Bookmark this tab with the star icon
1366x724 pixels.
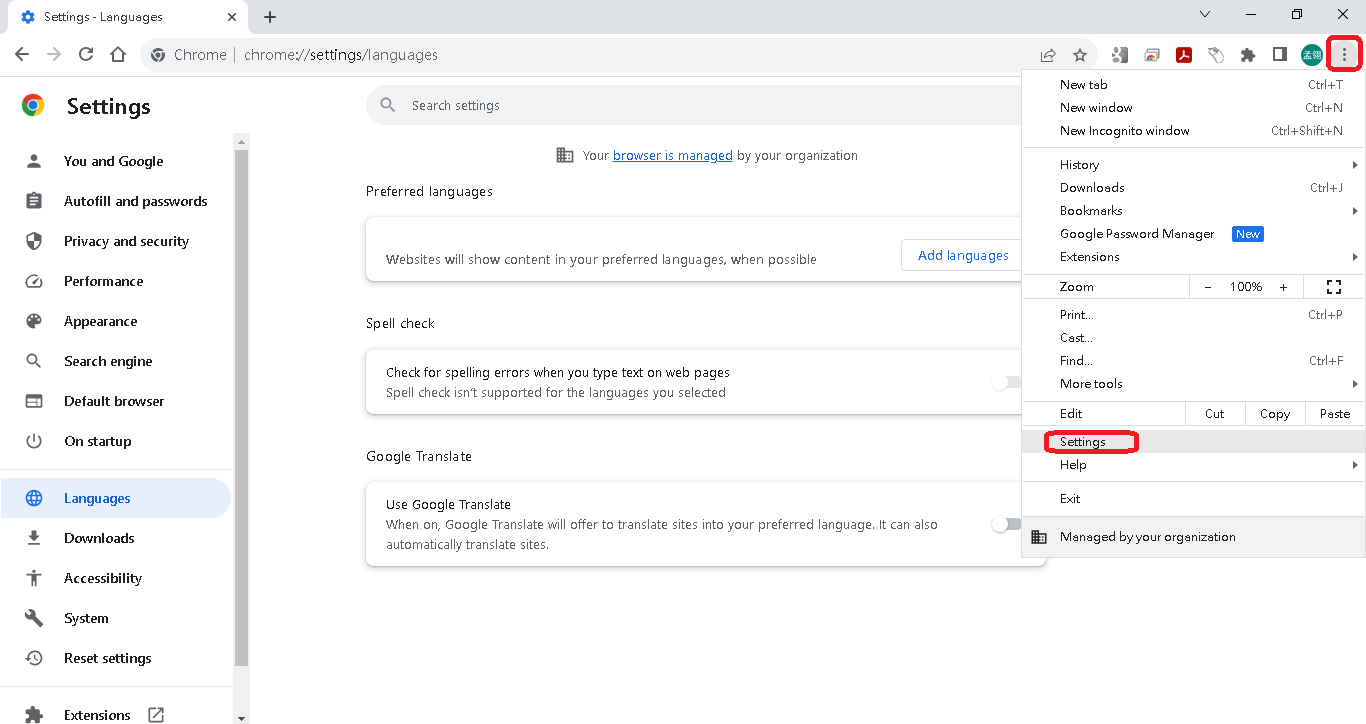[x=1080, y=55]
